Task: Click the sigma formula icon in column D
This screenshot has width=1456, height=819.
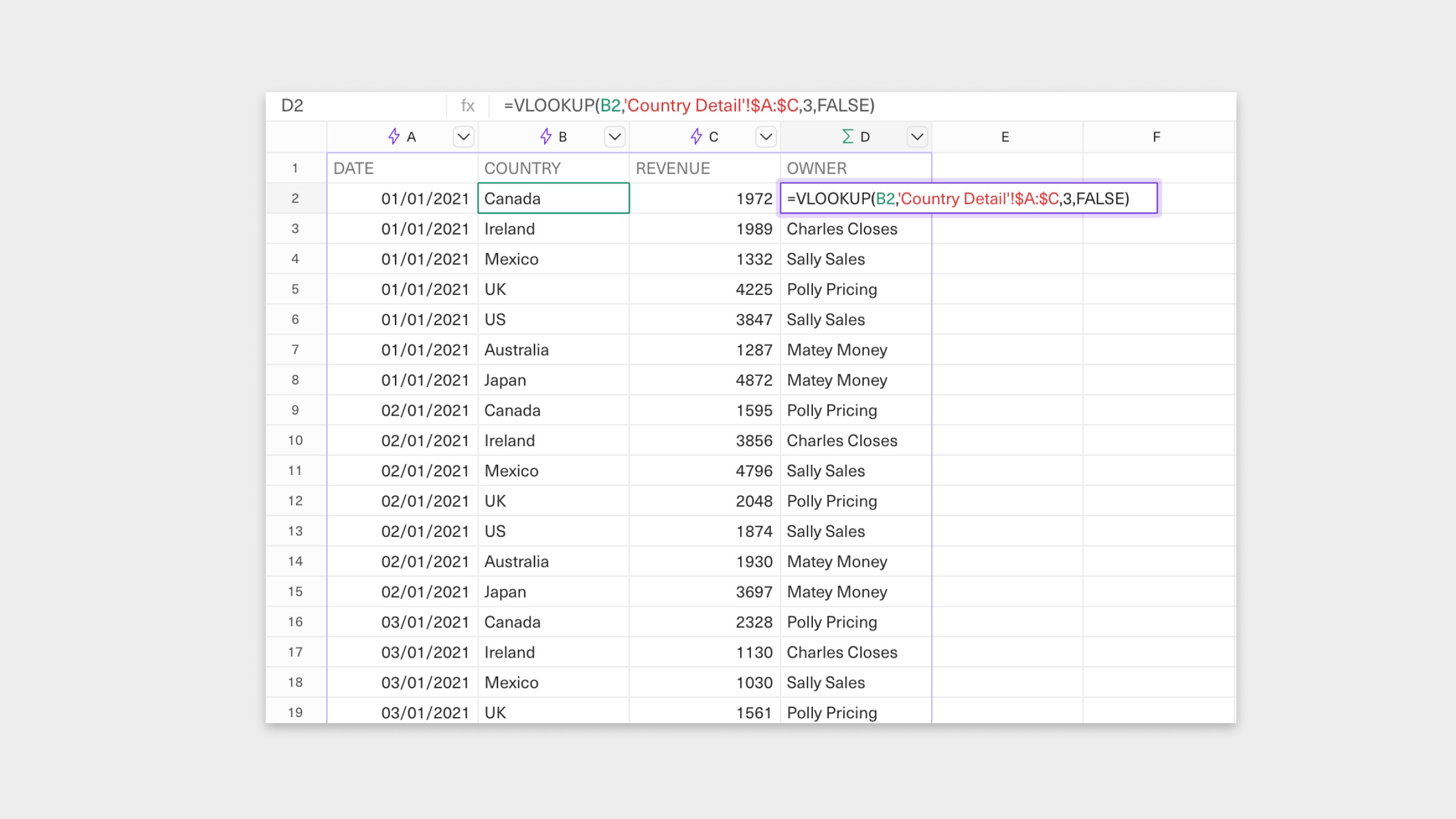Action: [848, 136]
